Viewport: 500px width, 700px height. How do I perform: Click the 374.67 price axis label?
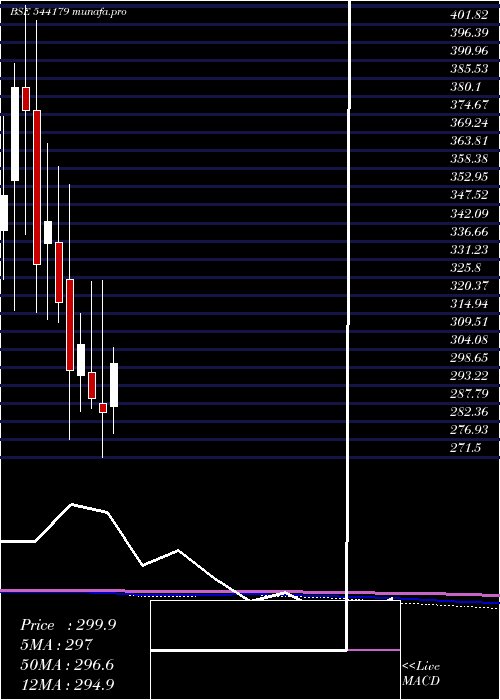(x=468, y=104)
